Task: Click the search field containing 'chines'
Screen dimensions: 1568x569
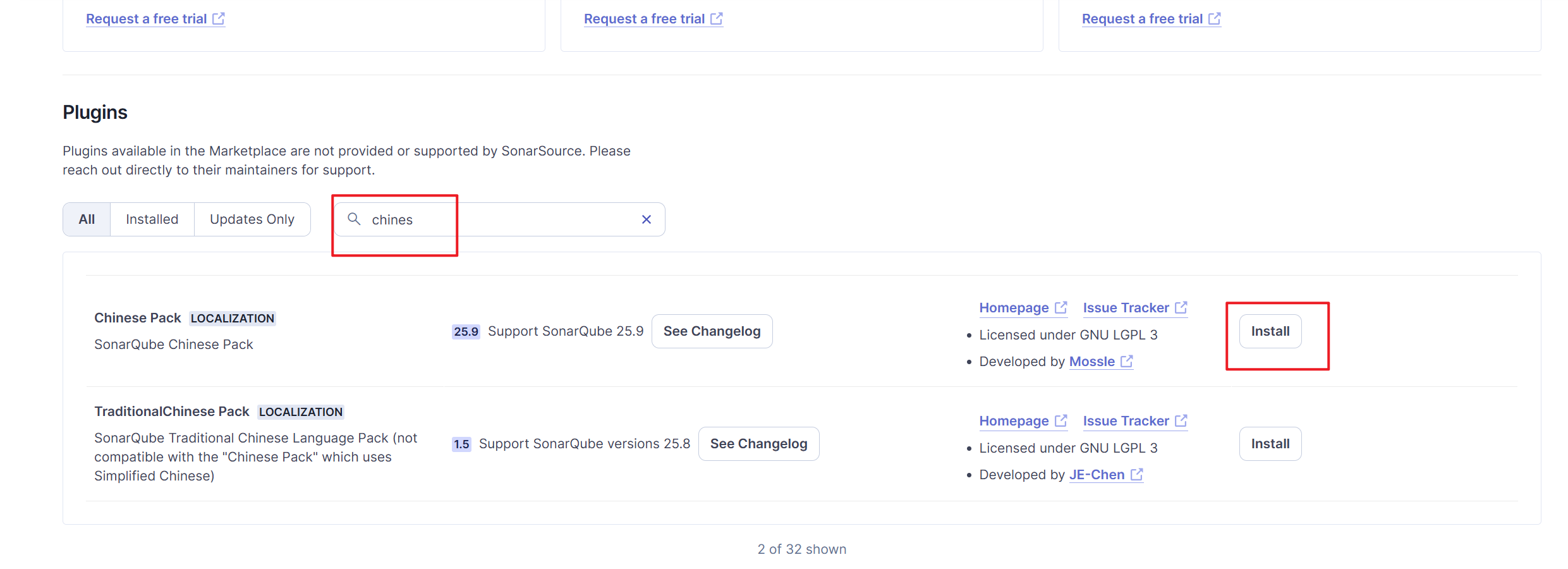Action: (499, 219)
